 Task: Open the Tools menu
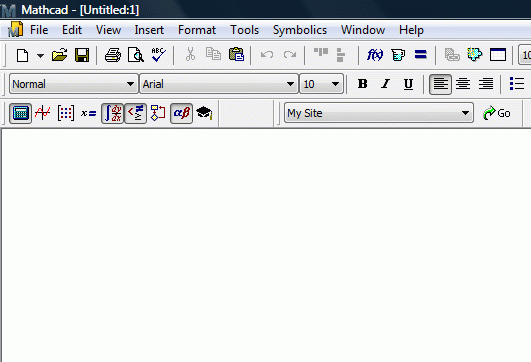coord(245,30)
